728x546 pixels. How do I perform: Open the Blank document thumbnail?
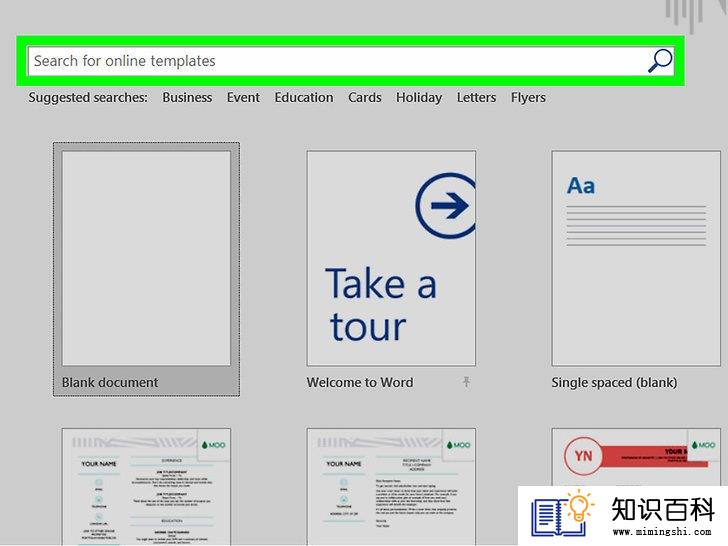[x=146, y=258]
